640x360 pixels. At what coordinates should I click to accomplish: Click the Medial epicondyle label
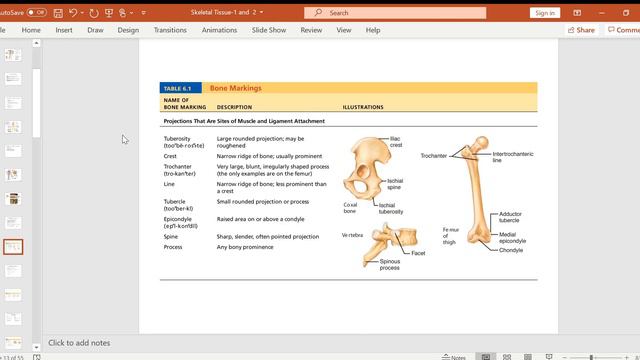[512, 238]
